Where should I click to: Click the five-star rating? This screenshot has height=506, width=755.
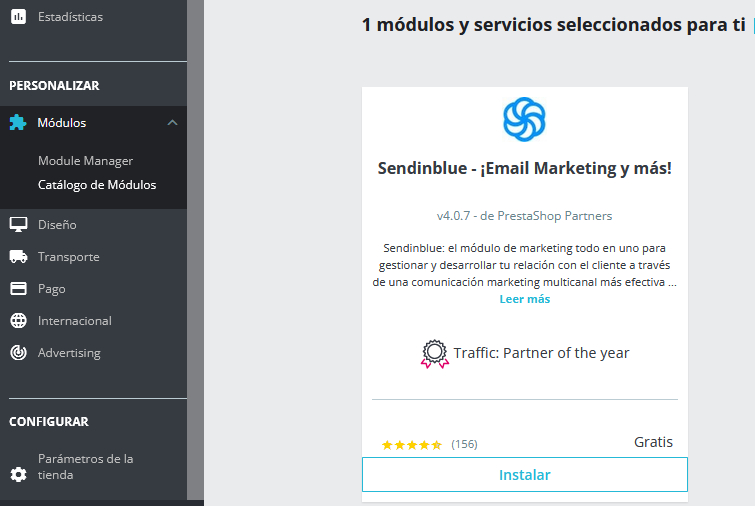pyautogui.click(x=412, y=444)
